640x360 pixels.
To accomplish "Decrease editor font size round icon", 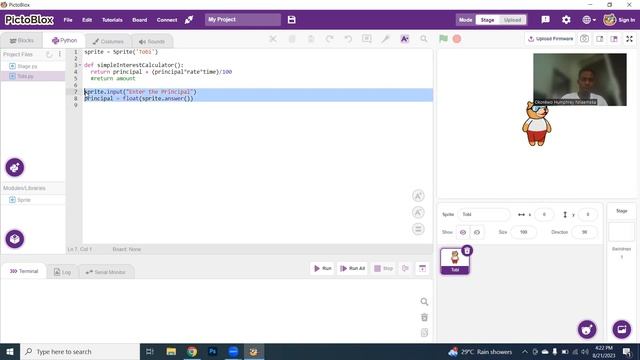I will click(418, 212).
